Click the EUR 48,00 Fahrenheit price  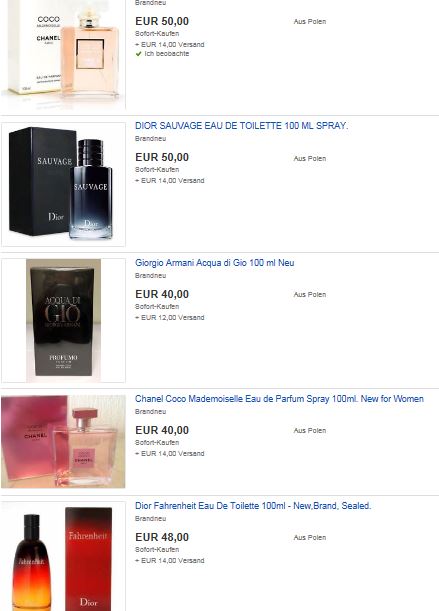[162, 537]
